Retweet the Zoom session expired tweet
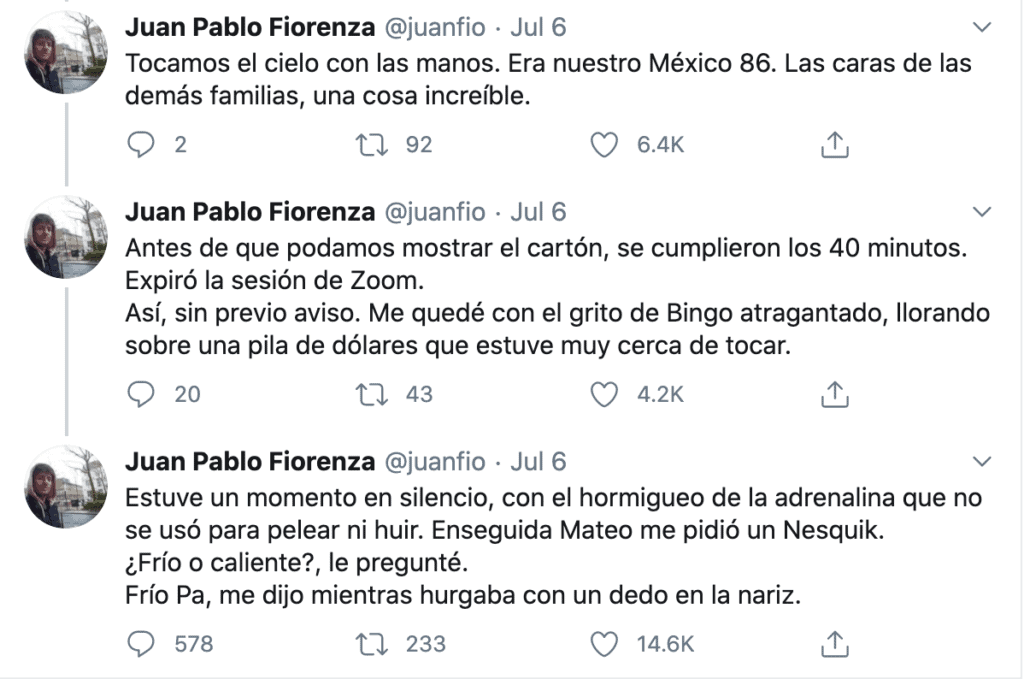1024x679 pixels. (372, 395)
